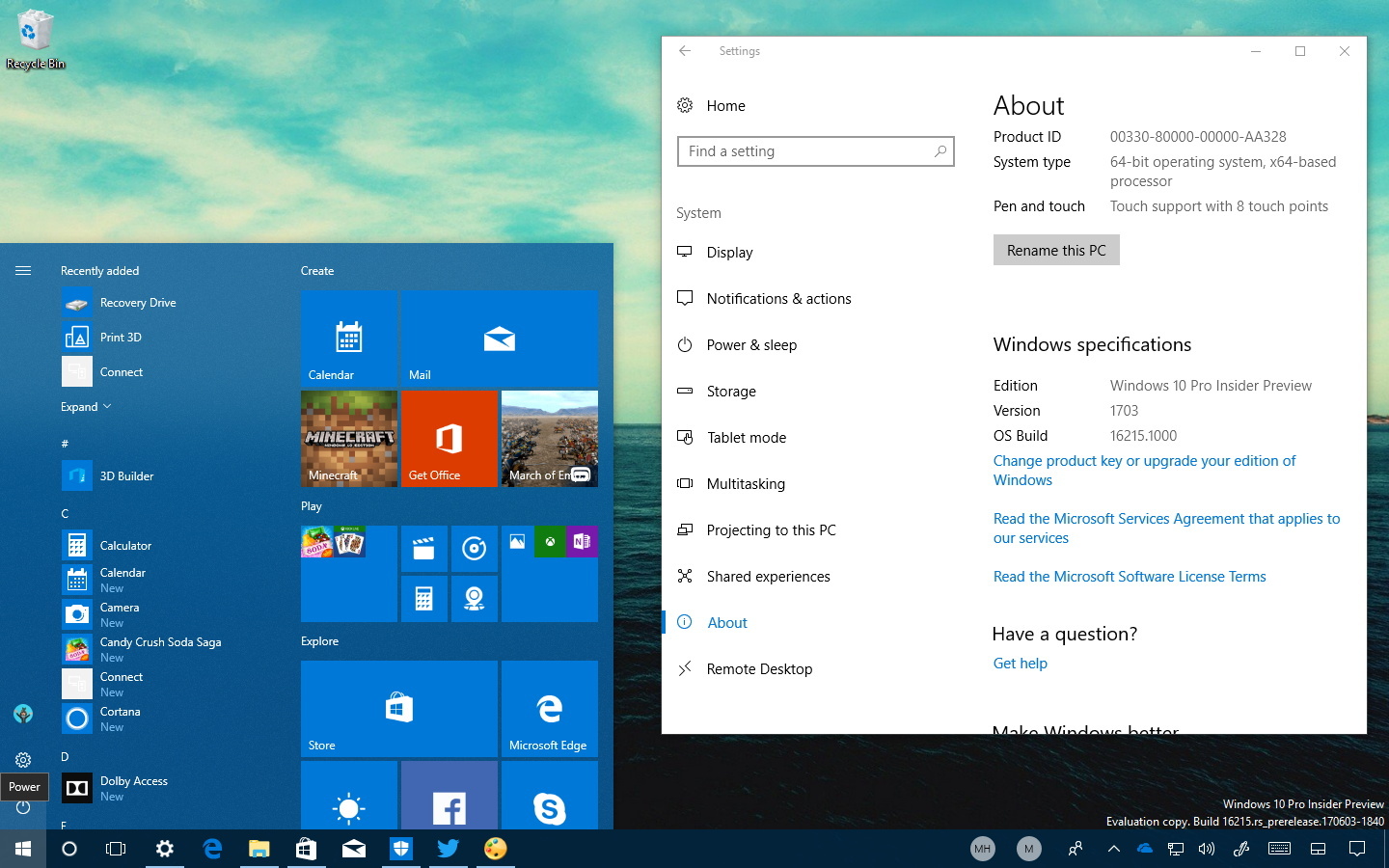Open Movies & TV small tile
Viewport: 1389px width, 868px height.
pyautogui.click(x=424, y=549)
